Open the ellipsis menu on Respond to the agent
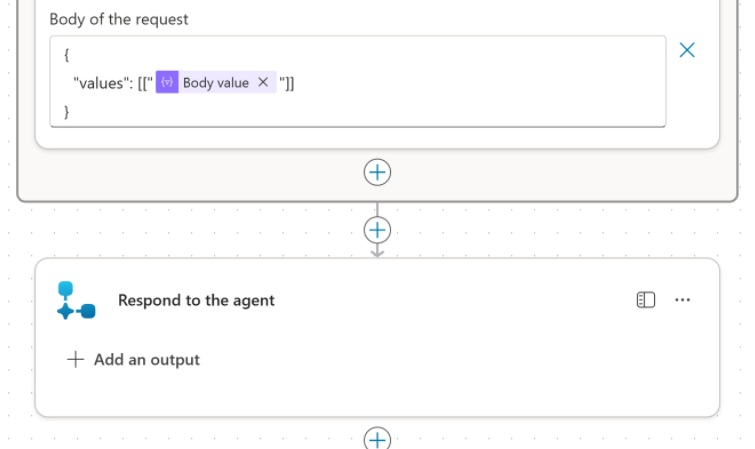The image size is (755, 449). coord(683,300)
